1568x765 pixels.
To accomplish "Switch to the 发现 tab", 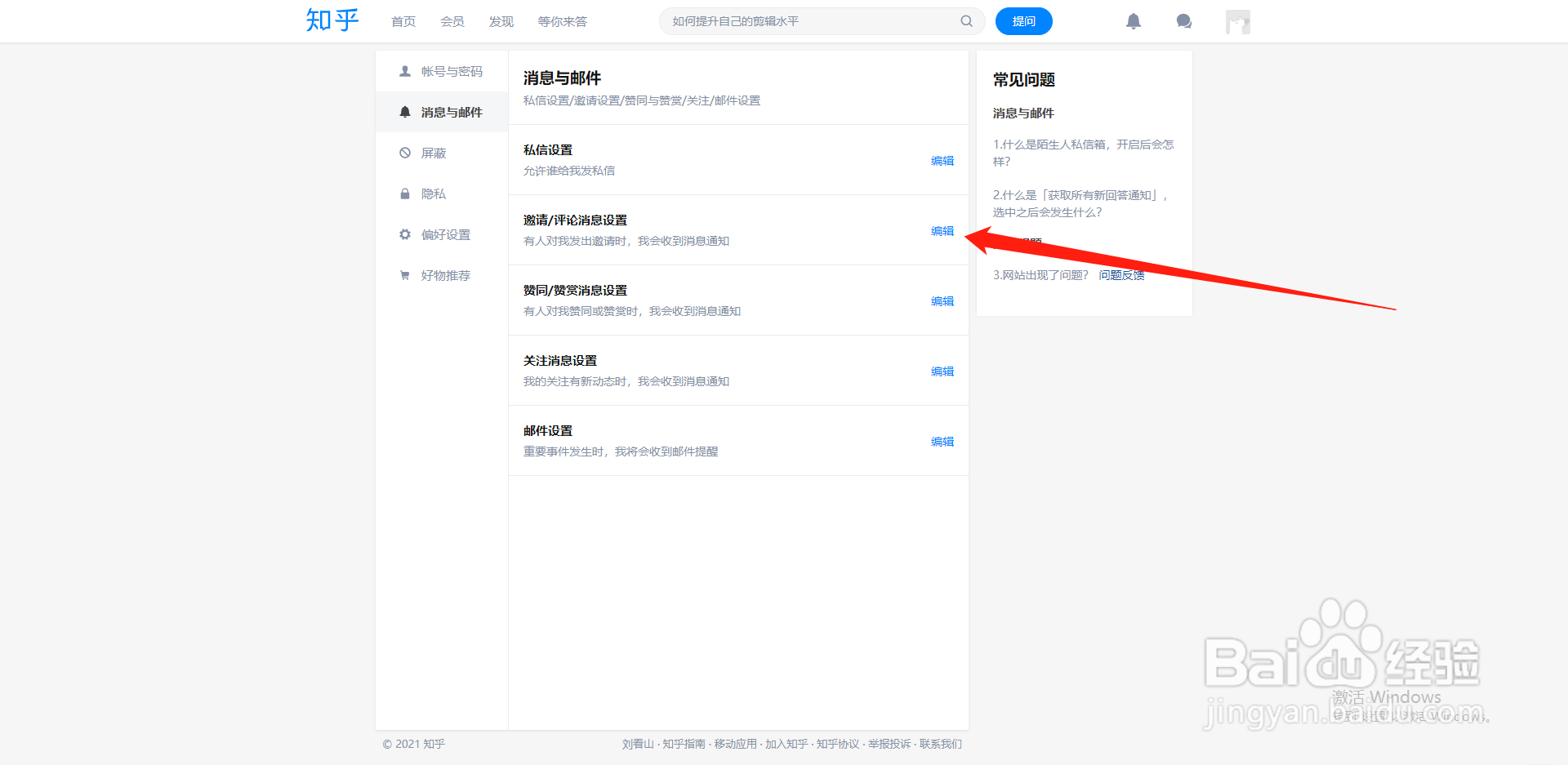I will coord(501,21).
